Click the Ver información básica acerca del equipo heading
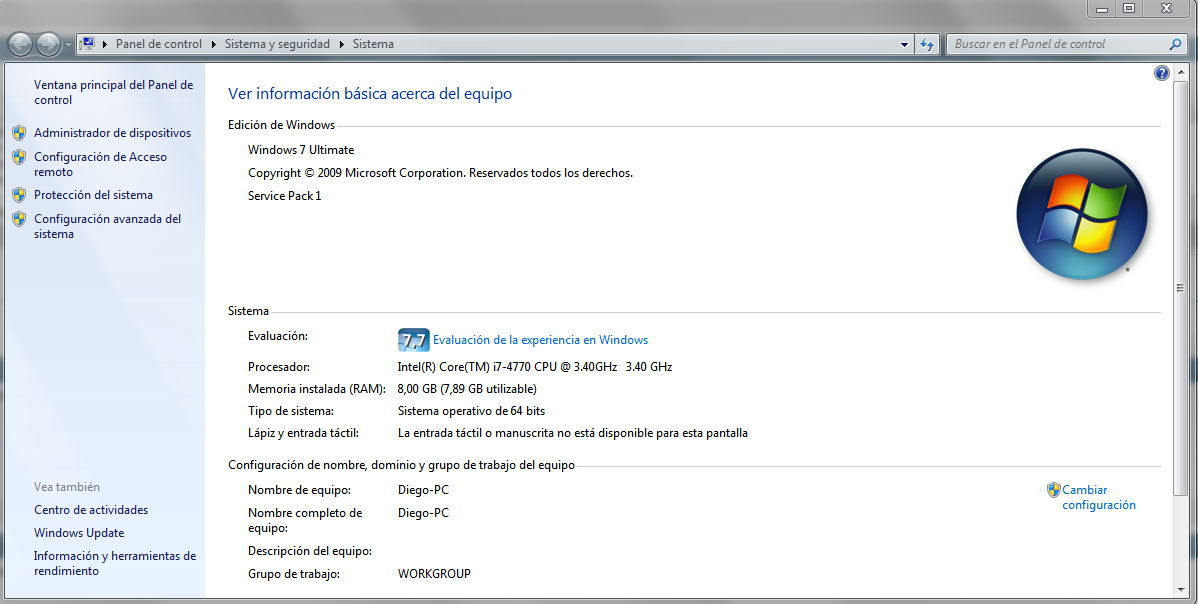 [370, 94]
